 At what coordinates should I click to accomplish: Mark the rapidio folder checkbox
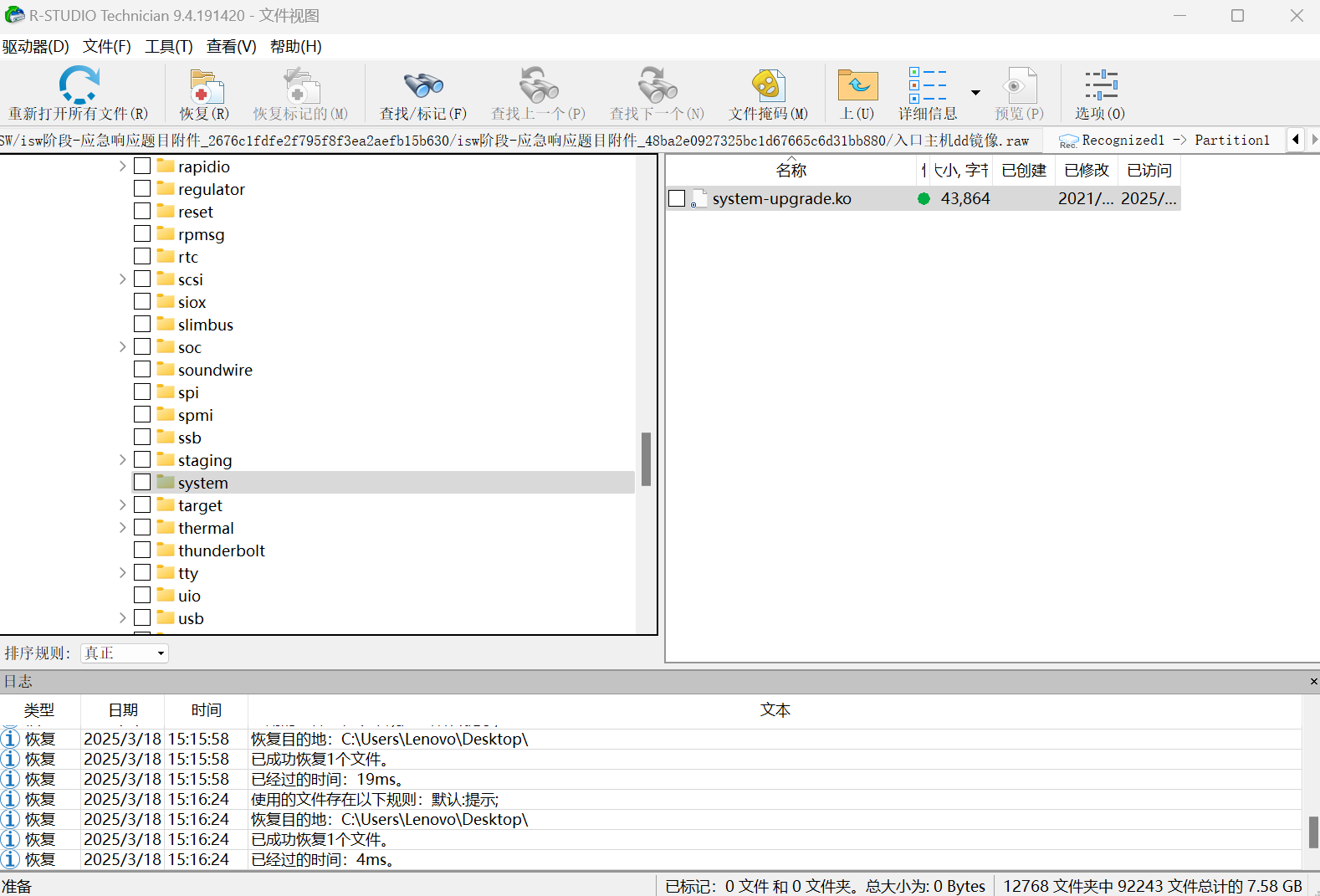(x=142, y=166)
